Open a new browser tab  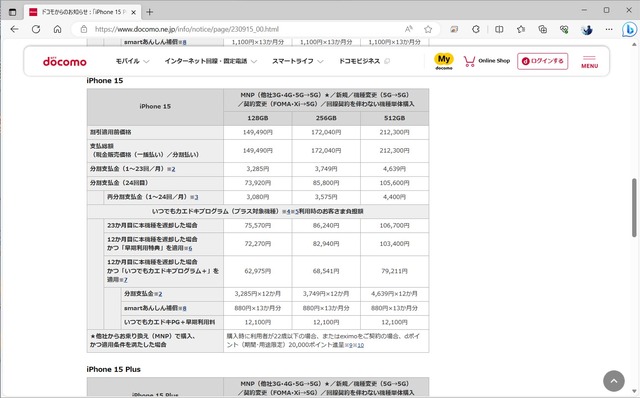[x=149, y=12]
